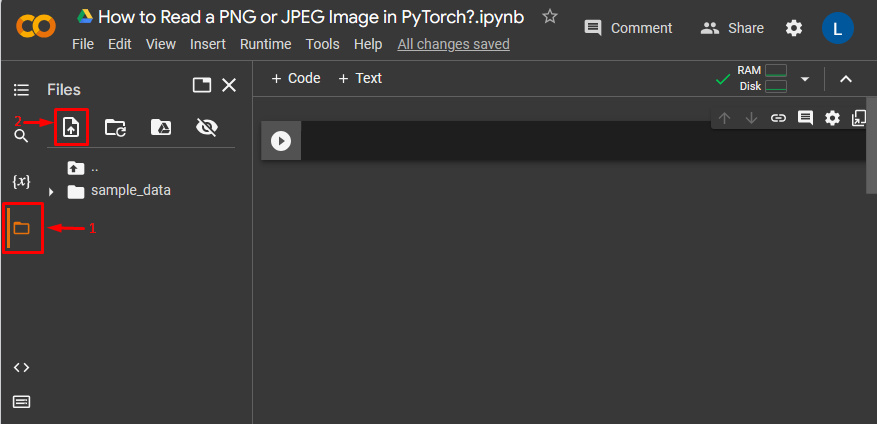Collapse the header with the chevron
The width and height of the screenshot is (877, 424).
[846, 79]
